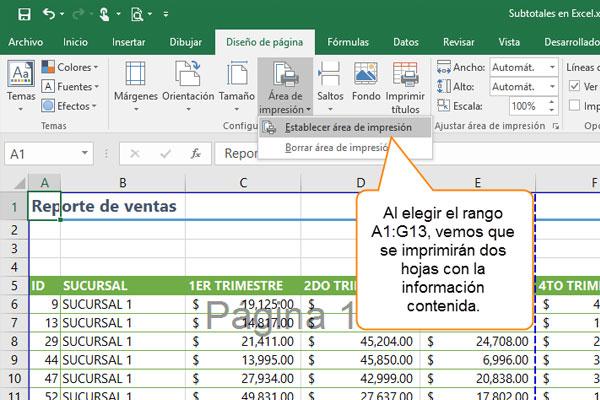Toggle the Ver gridlines checkbox
Viewport: 600px width, 400px height.
click(x=575, y=86)
